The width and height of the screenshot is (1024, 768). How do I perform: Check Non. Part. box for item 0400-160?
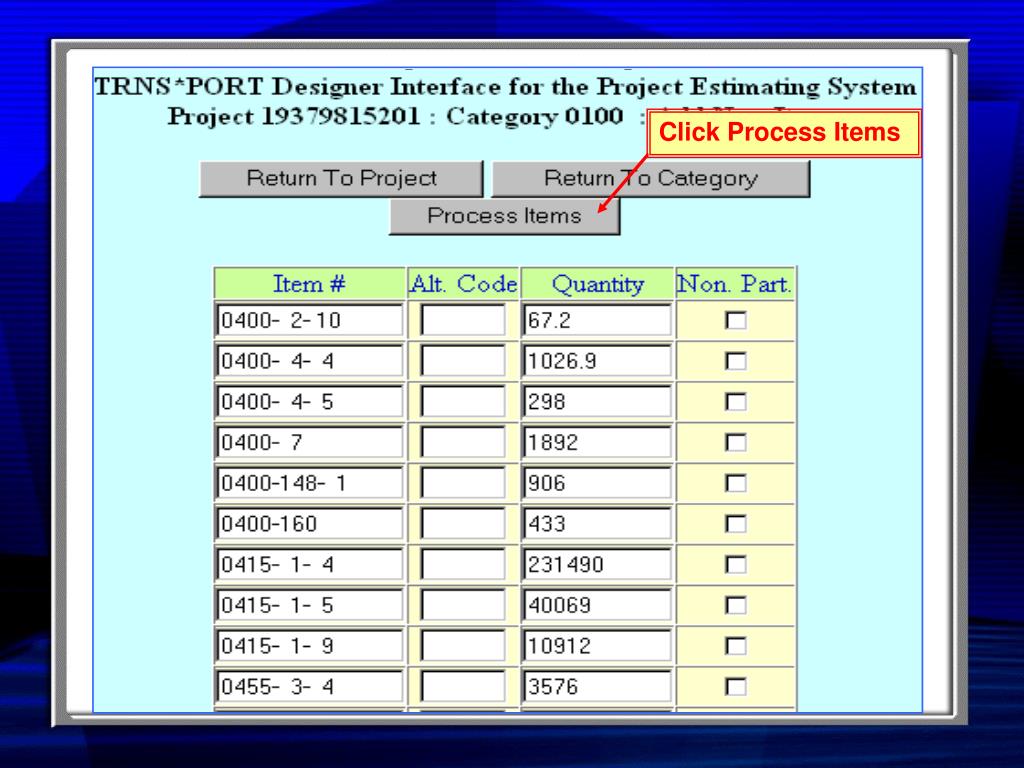pyautogui.click(x=735, y=524)
